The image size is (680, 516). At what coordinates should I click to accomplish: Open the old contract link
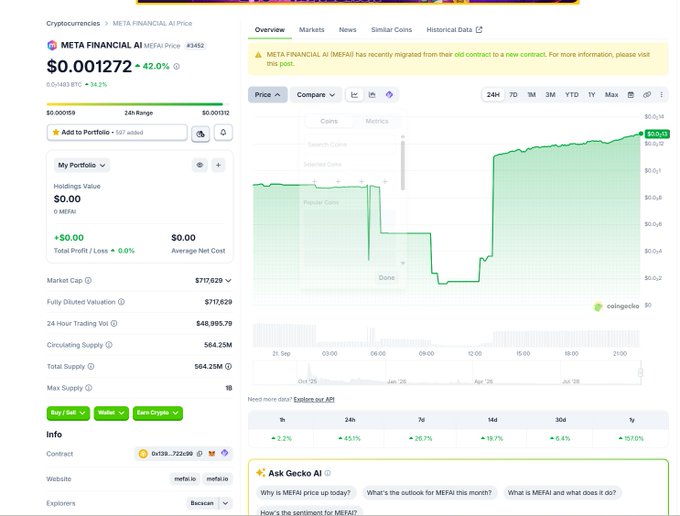[x=473, y=55]
